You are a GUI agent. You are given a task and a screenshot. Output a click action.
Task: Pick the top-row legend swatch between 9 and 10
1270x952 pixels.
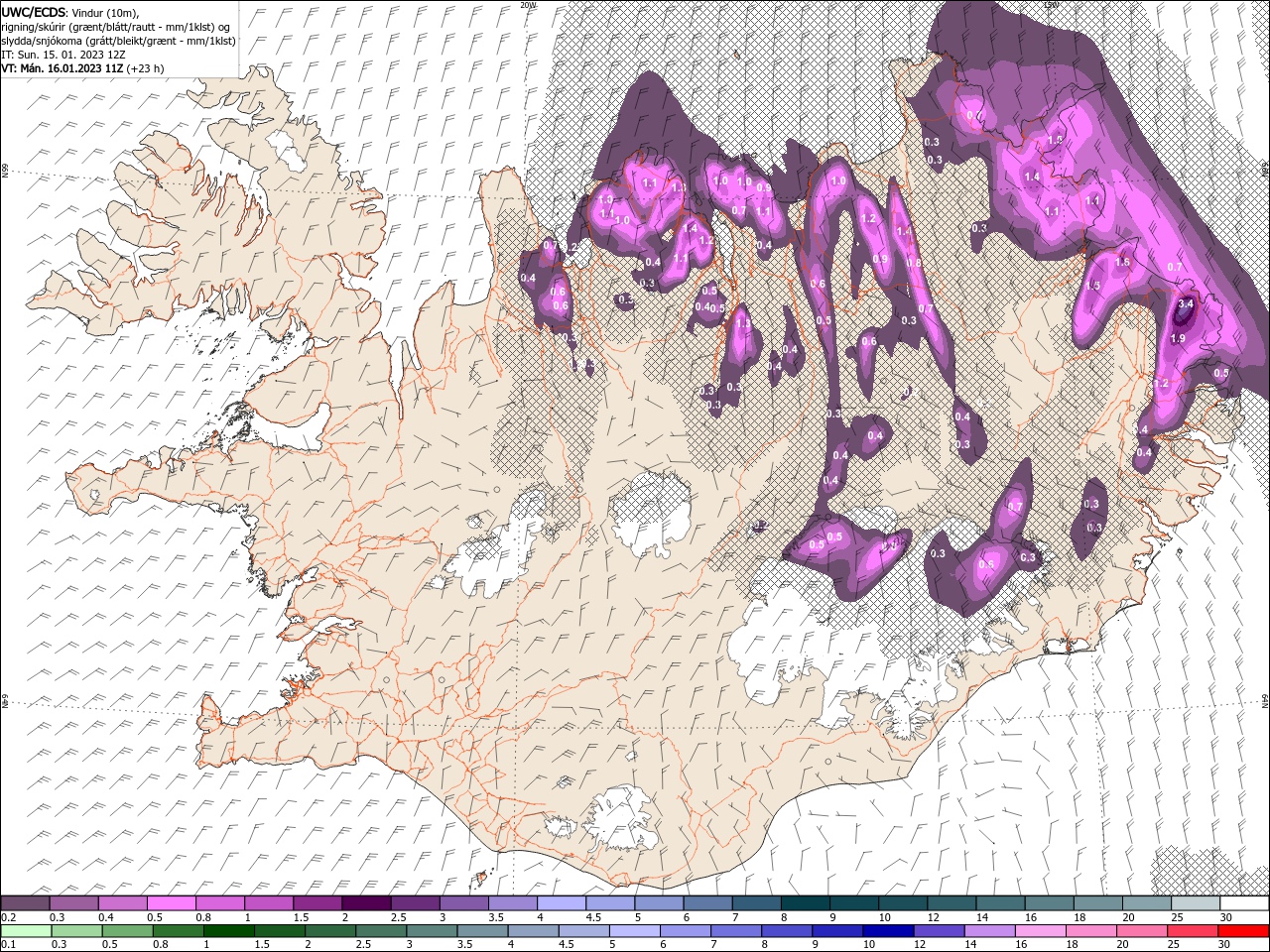click(854, 902)
